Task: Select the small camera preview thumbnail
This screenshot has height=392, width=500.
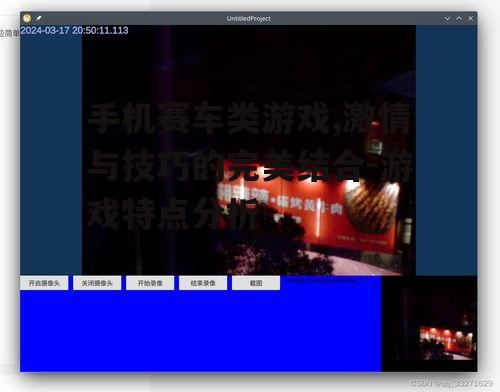Action: 429,324
